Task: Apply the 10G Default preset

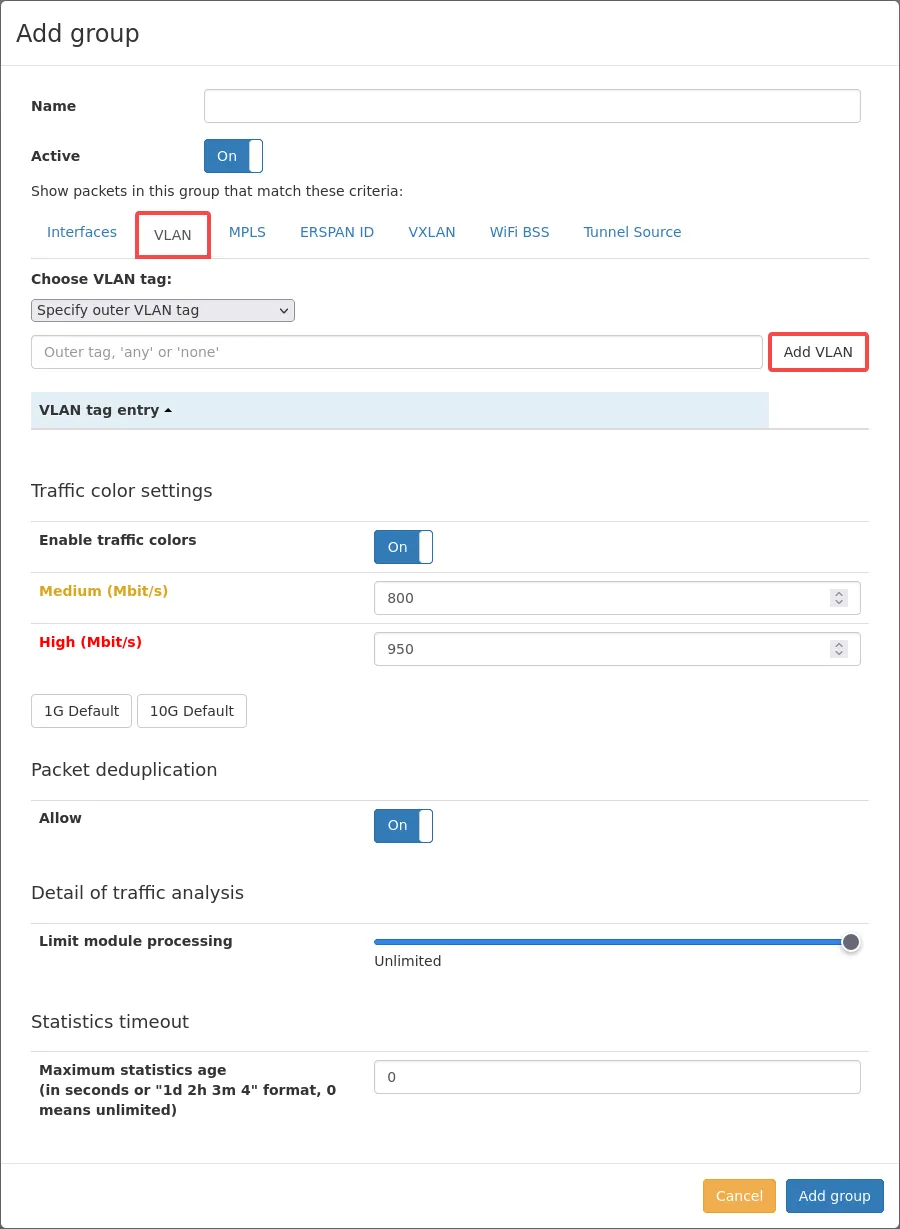Action: (192, 711)
